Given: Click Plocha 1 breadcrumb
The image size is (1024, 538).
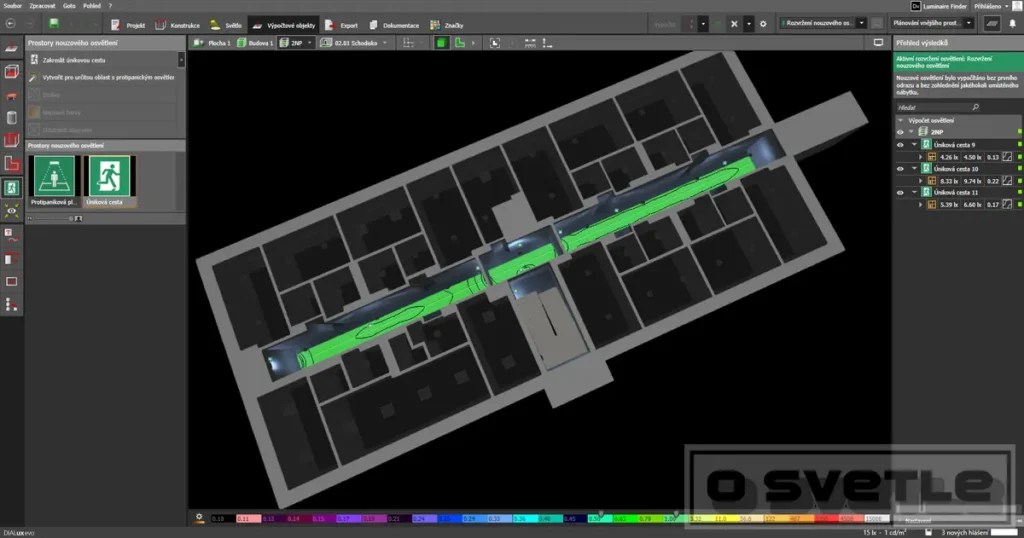Looking at the screenshot, I should (213, 43).
